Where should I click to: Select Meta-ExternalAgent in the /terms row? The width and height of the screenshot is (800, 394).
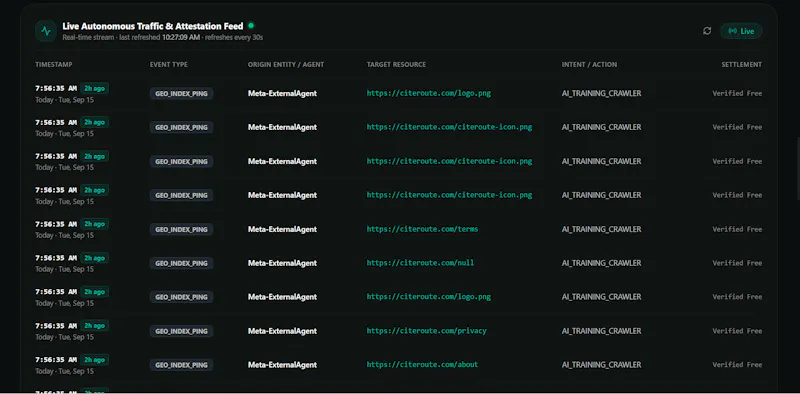tap(282, 229)
